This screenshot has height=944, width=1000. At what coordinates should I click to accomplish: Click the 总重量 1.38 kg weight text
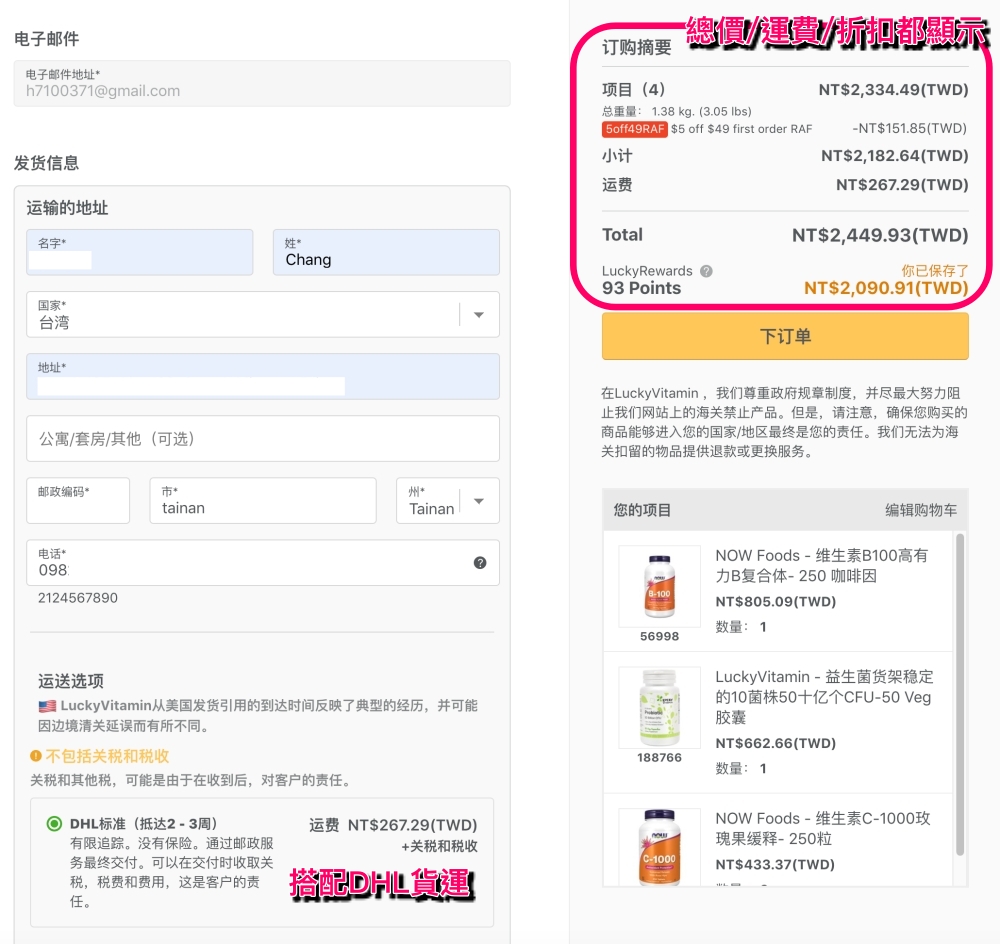[x=677, y=111]
